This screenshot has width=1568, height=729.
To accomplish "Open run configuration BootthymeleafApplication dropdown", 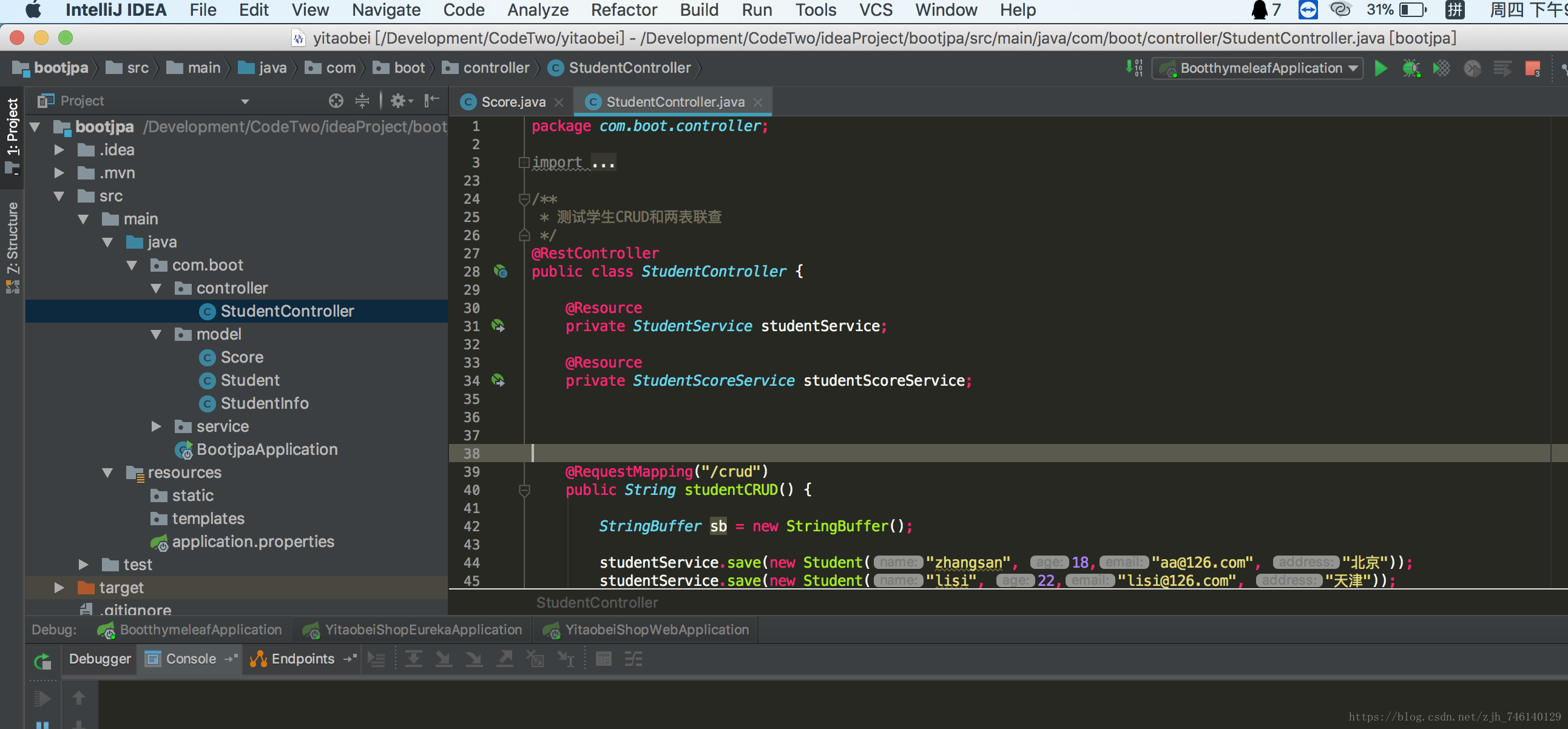I will point(1257,68).
